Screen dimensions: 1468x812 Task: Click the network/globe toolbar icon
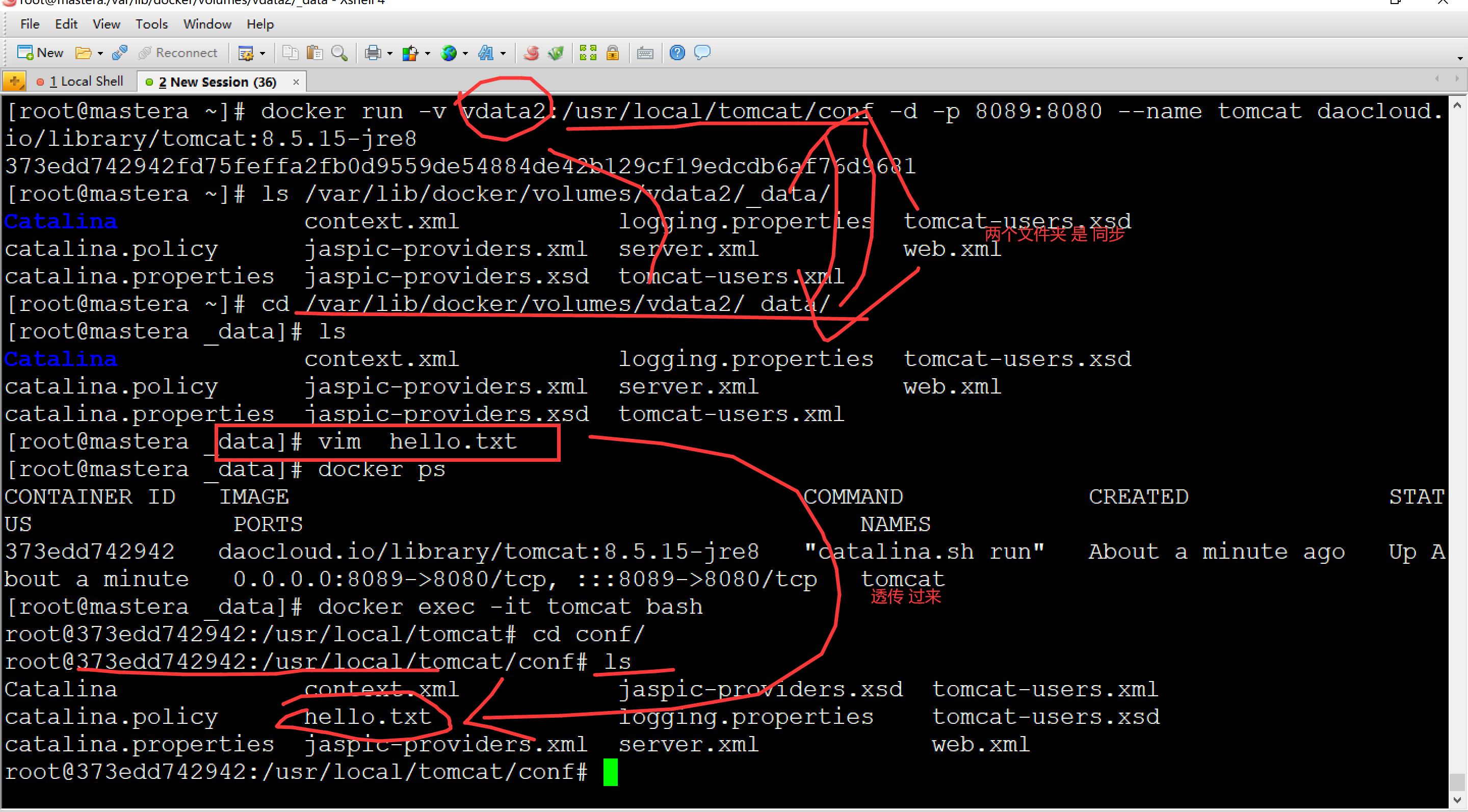point(451,53)
